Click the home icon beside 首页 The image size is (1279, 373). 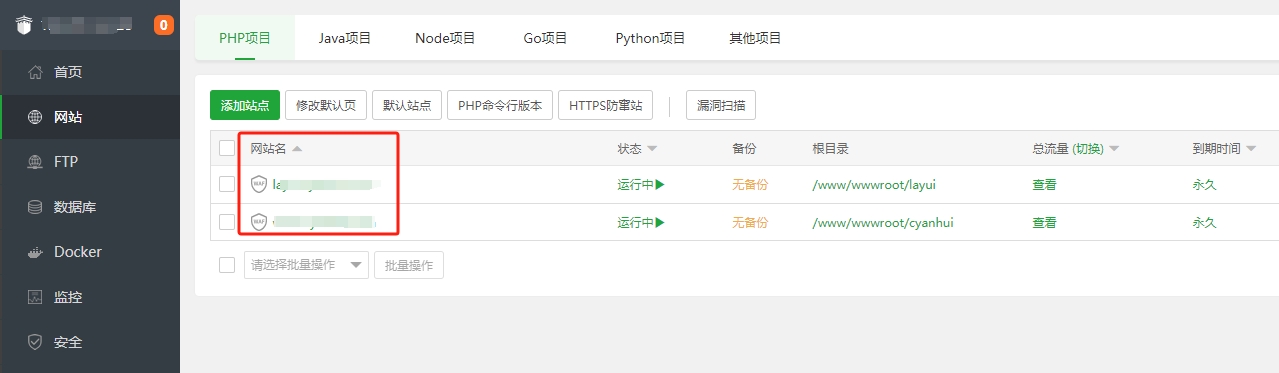[x=35, y=72]
